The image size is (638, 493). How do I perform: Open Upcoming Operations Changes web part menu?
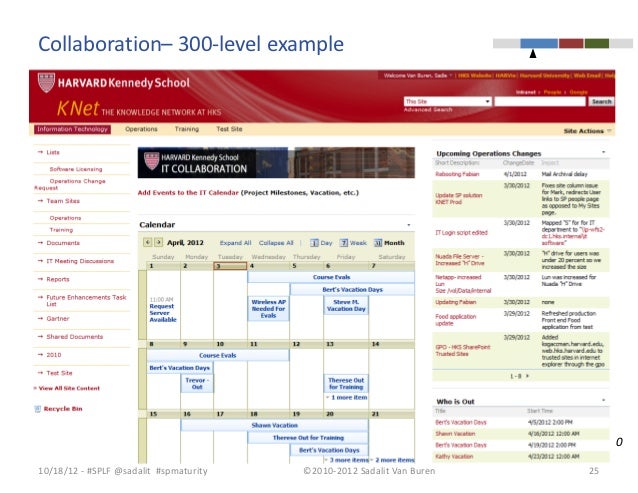(x=603, y=152)
